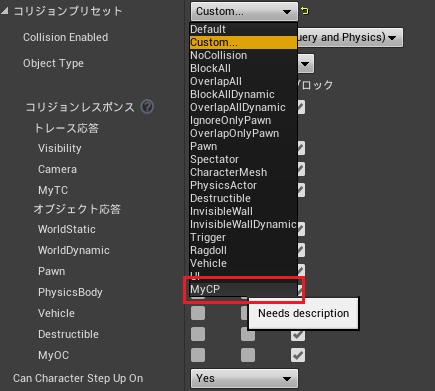Click the オブジェクト応答 heading
This screenshot has height=391, width=435.
77,209
